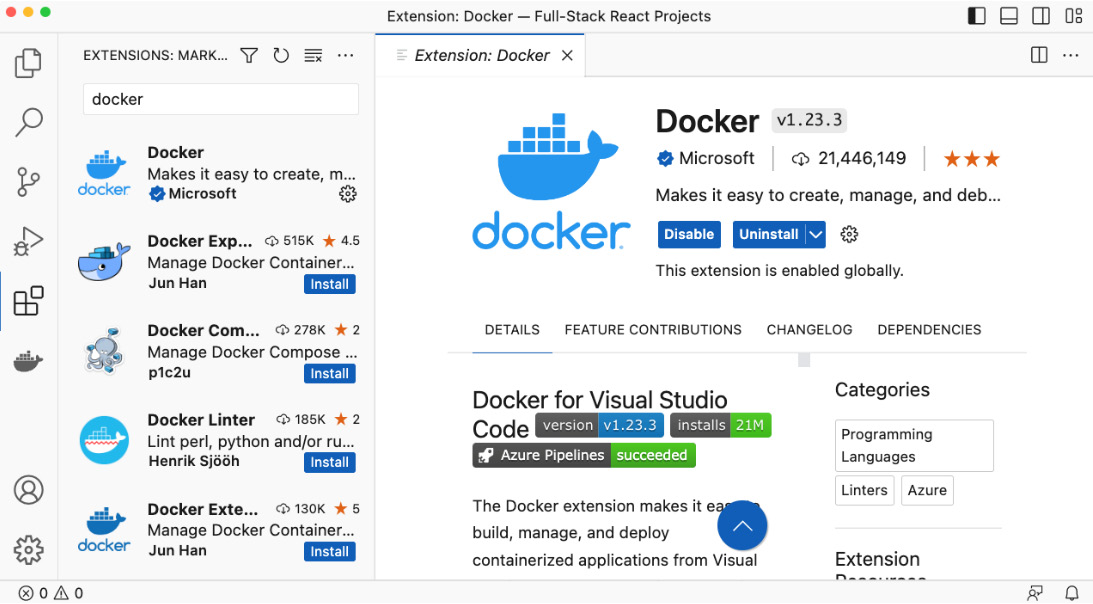Open the gear next to Uninstall button
The height and width of the screenshot is (604, 1093).
pyautogui.click(x=848, y=234)
